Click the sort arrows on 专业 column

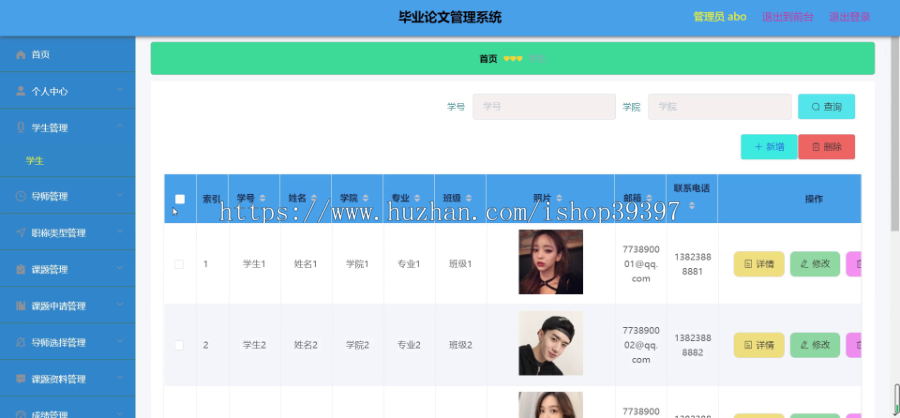point(417,198)
